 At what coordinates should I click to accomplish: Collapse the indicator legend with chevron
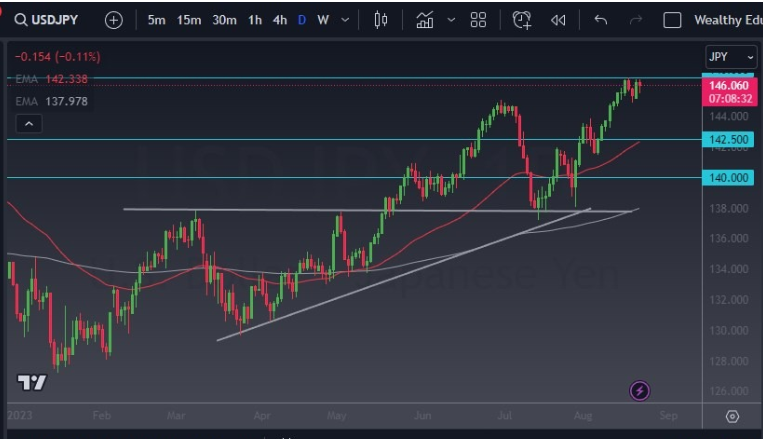click(29, 124)
